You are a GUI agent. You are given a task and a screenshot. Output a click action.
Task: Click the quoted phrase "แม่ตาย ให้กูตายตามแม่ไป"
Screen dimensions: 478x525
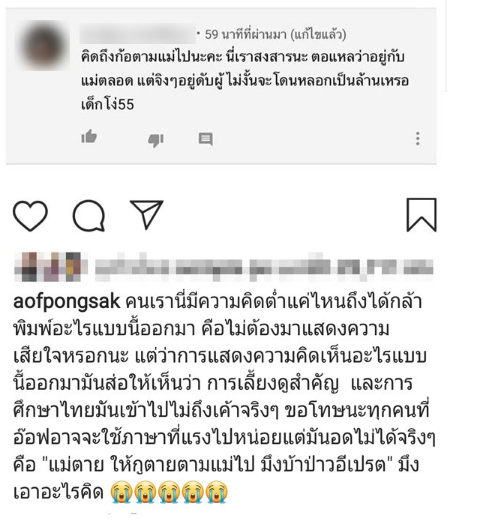[149, 465]
